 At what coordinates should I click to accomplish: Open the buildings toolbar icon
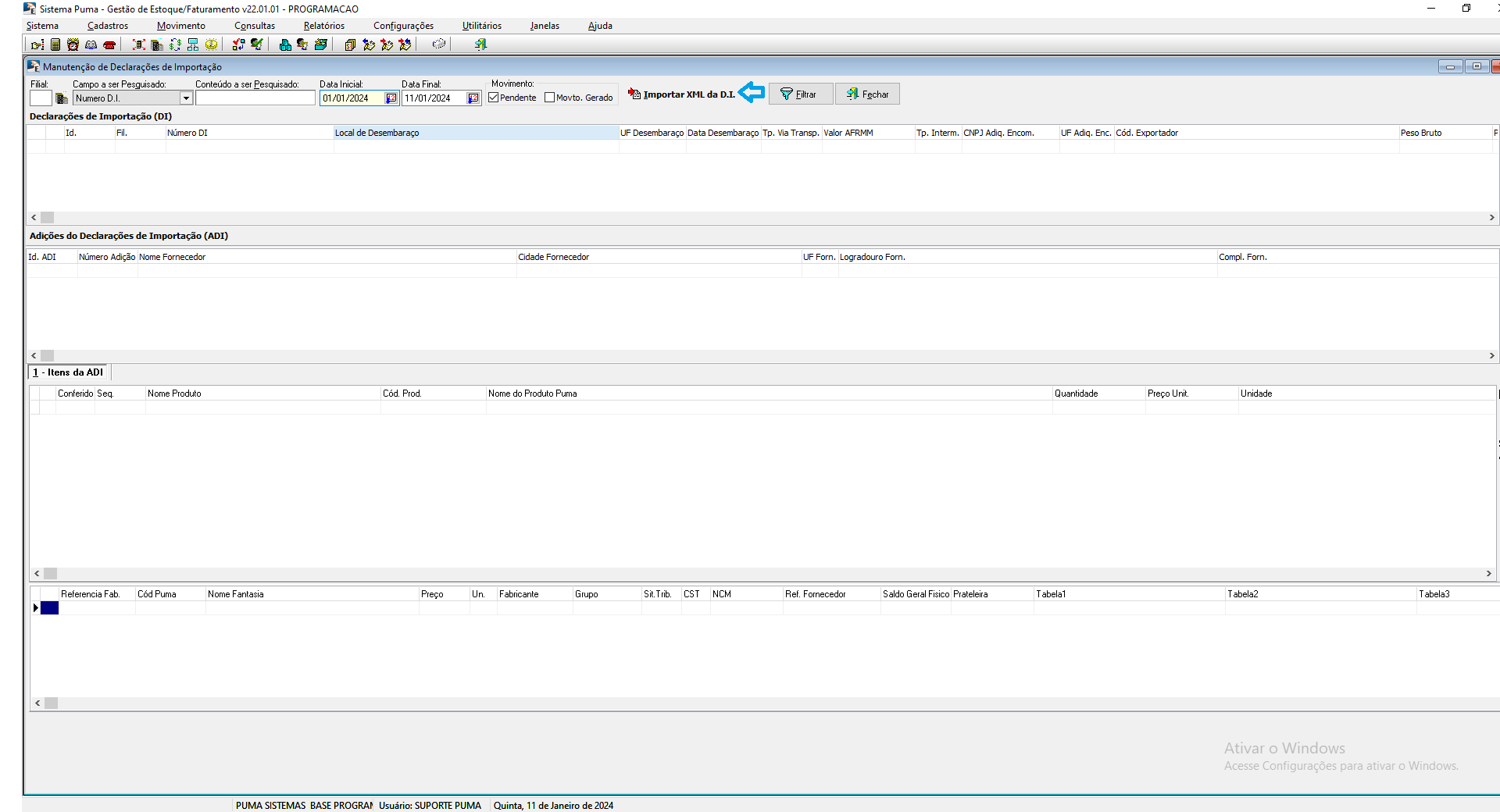coord(157,45)
